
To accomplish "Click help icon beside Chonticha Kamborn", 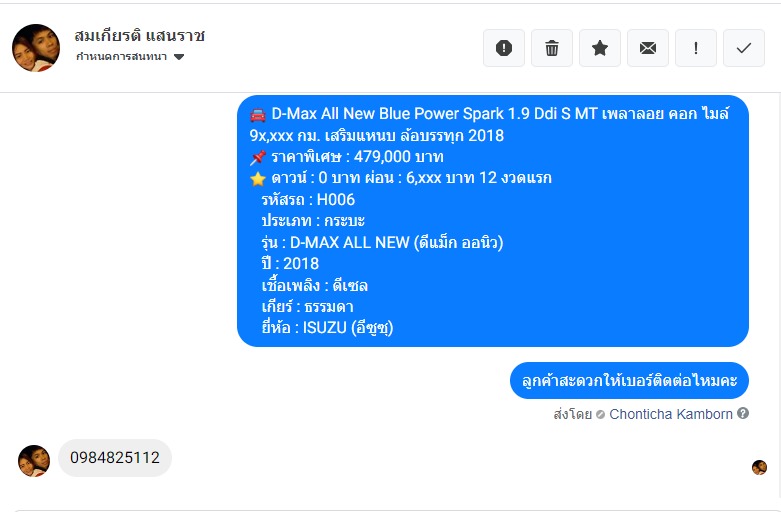I will 743,413.
